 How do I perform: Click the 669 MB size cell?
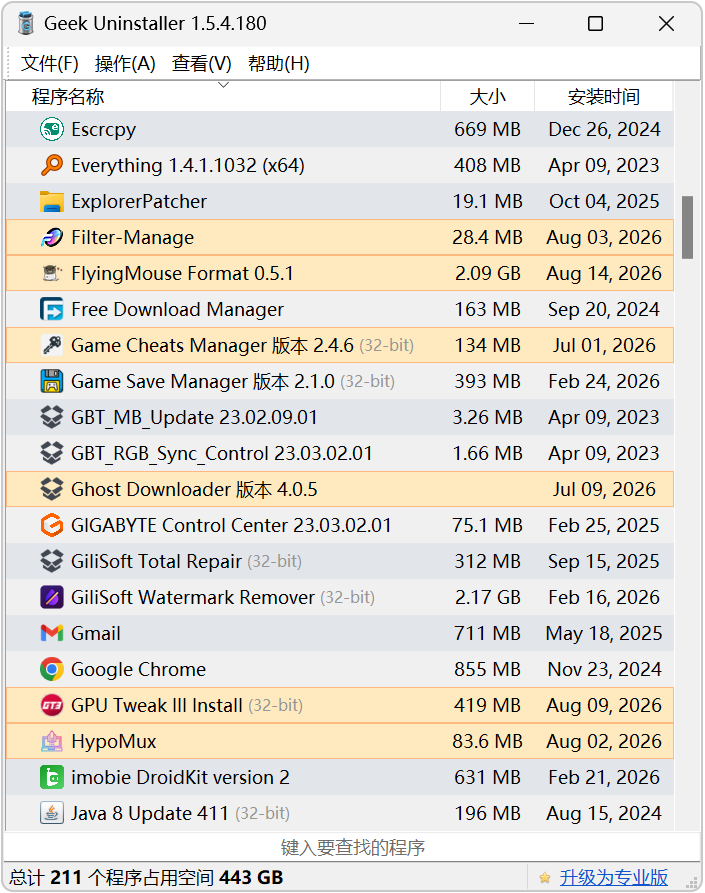pos(487,129)
